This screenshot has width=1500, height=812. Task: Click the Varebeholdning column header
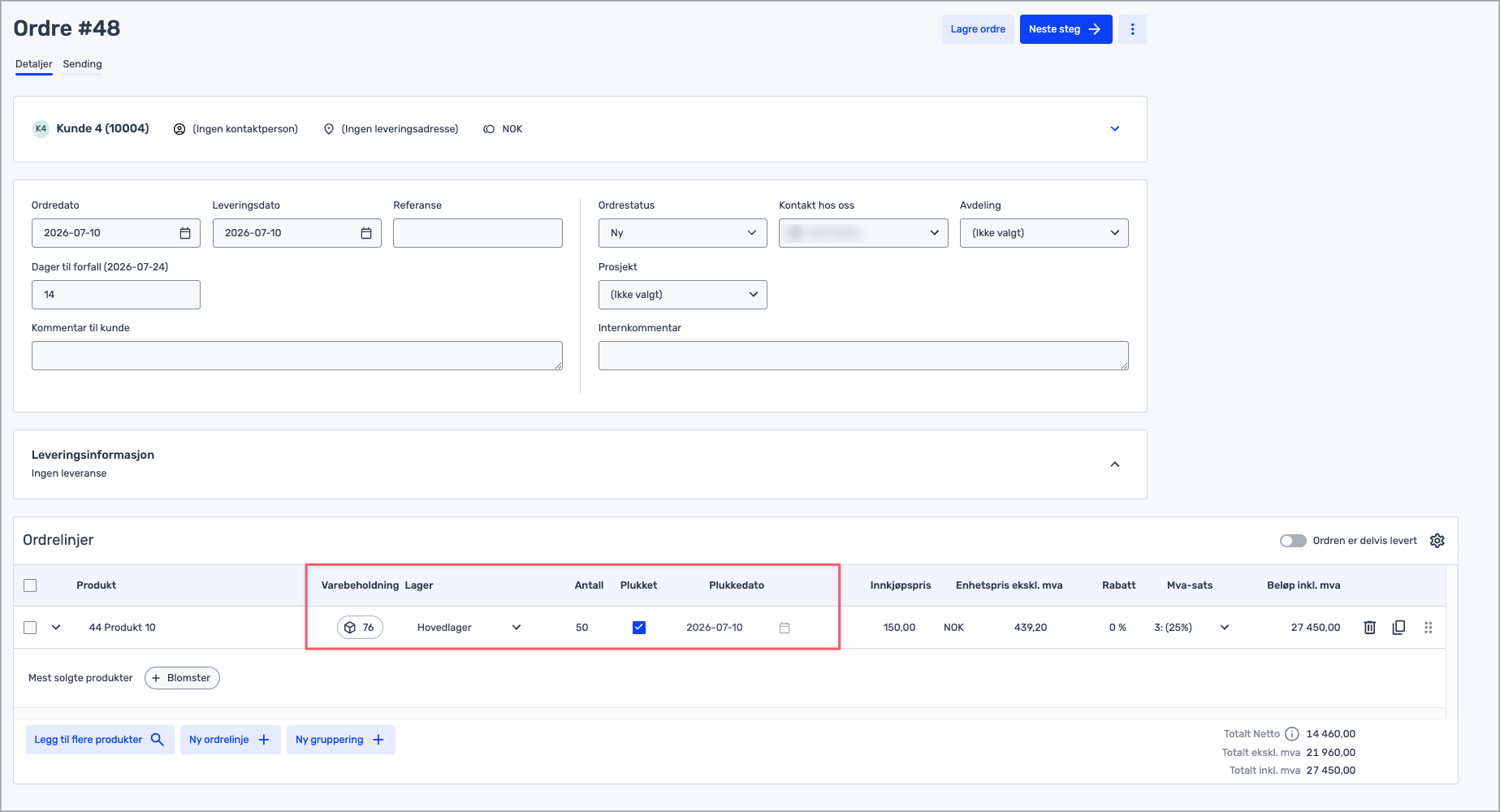click(360, 585)
